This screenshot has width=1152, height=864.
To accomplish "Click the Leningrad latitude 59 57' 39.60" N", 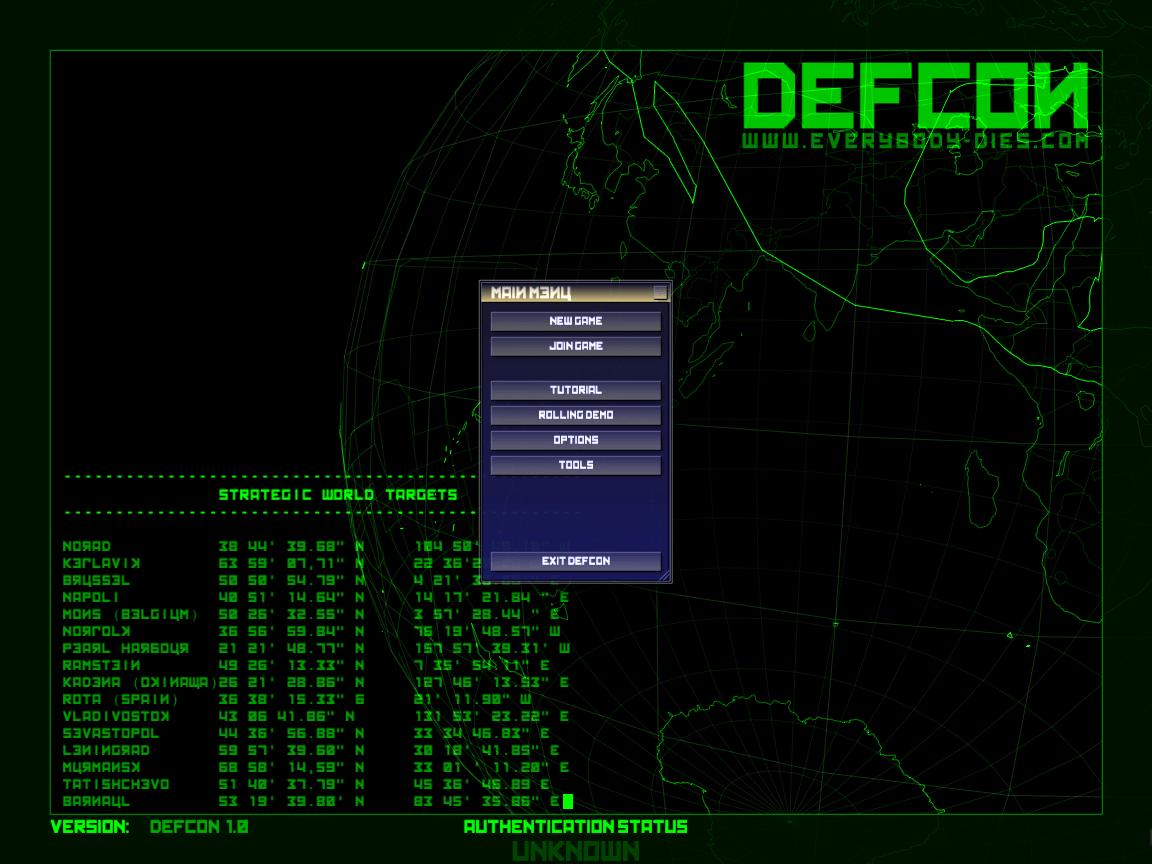I will [x=292, y=750].
